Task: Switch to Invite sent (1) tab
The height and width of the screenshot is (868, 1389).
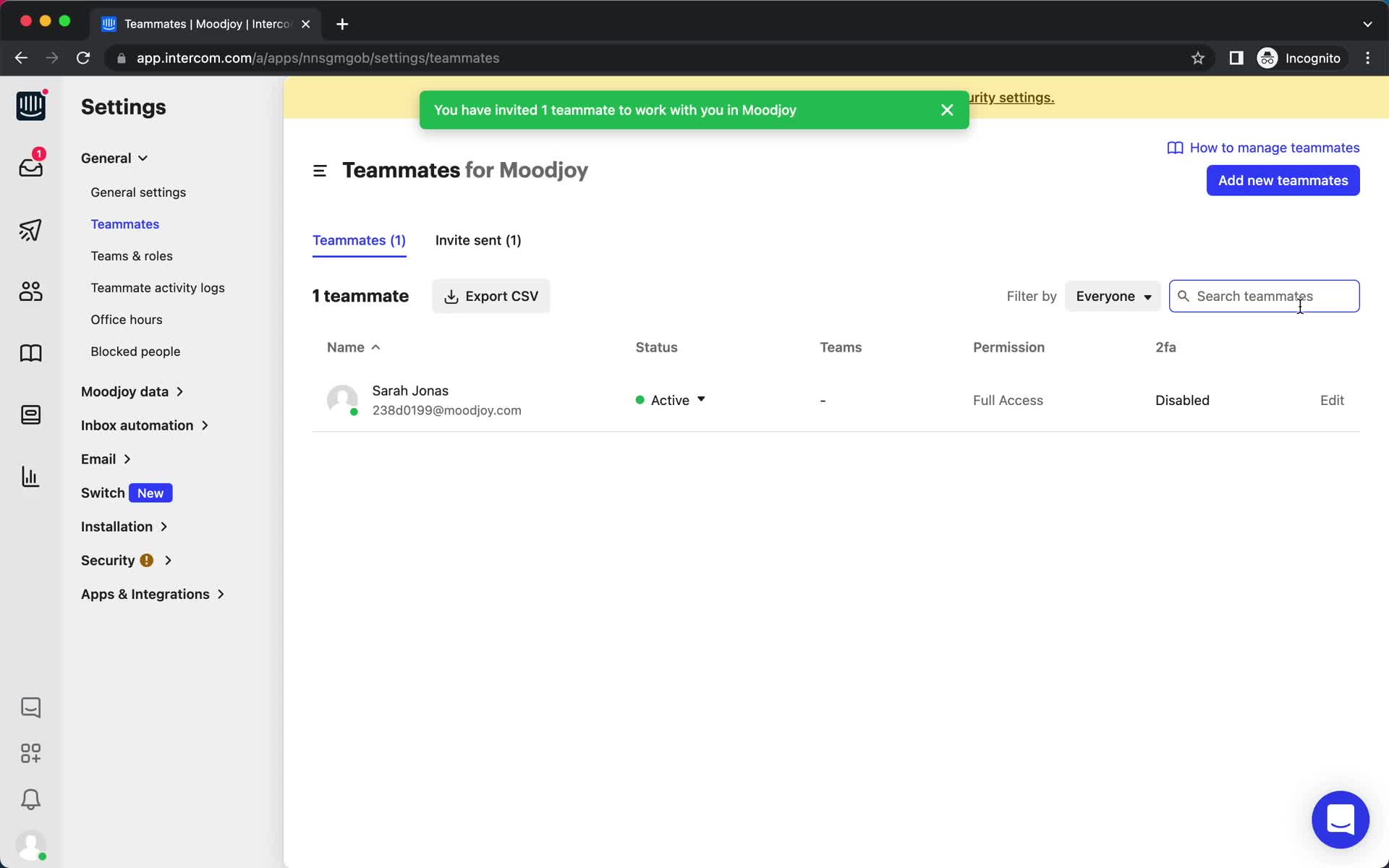Action: pos(479,241)
